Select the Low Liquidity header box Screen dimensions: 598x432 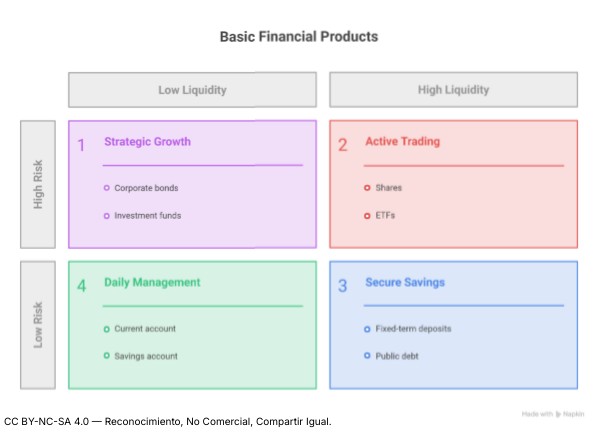[192, 90]
